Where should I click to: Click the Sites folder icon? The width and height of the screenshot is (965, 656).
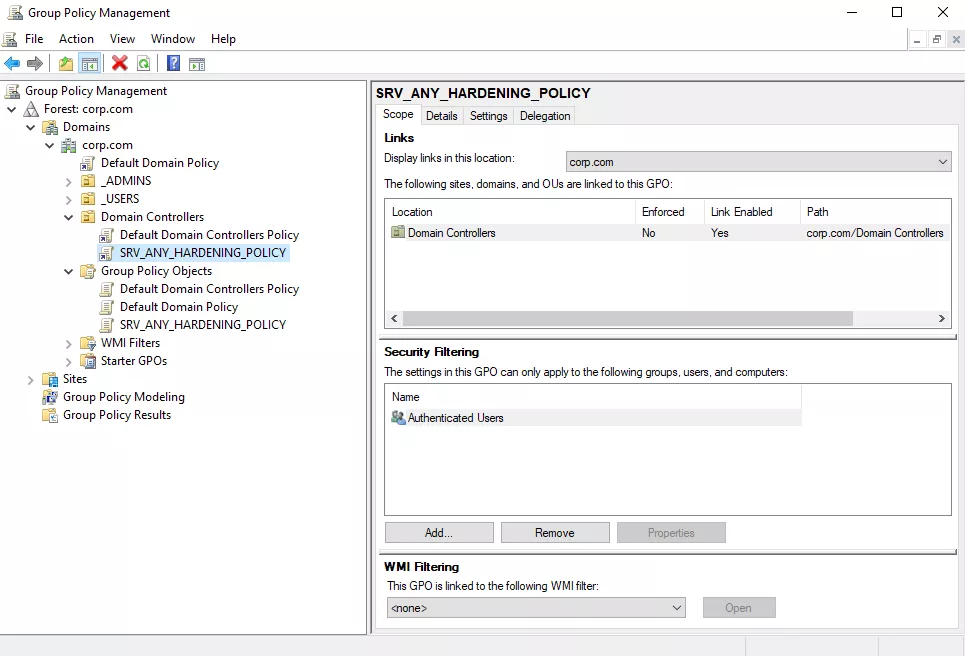click(x=50, y=379)
